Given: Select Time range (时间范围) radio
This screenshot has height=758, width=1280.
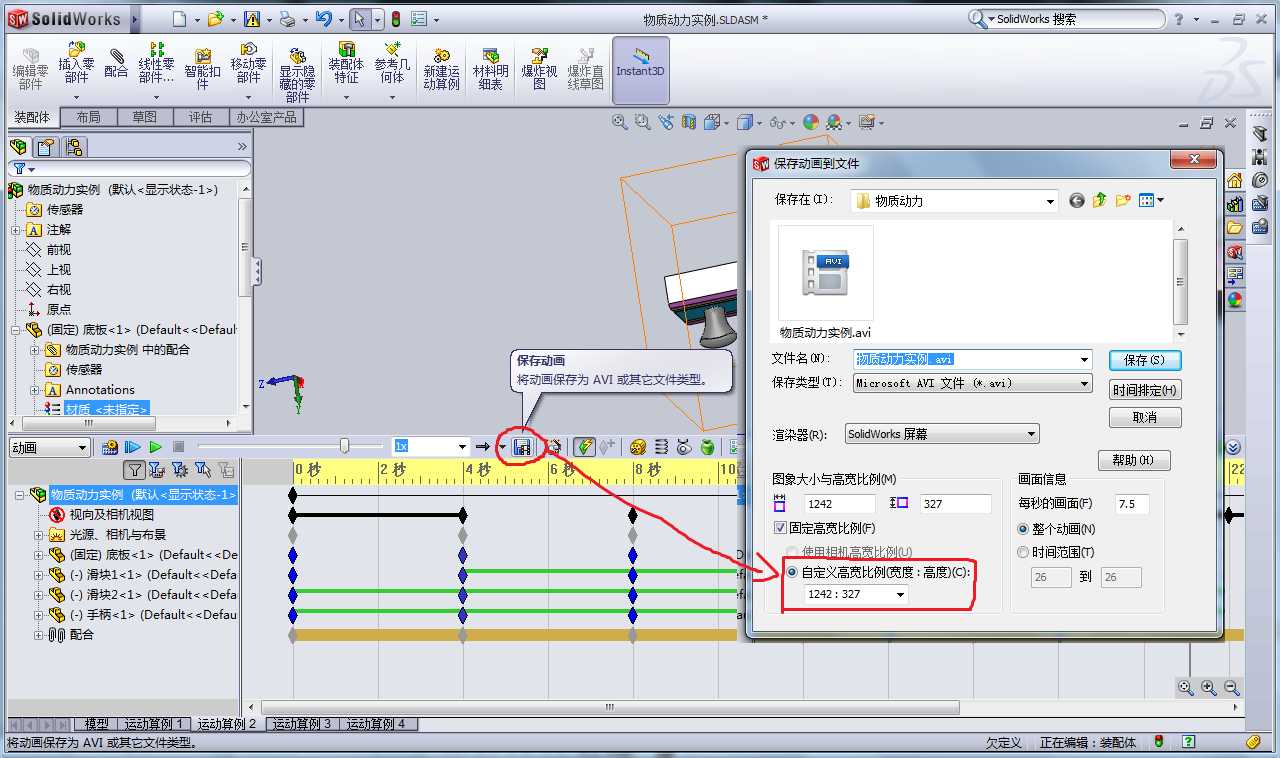Looking at the screenshot, I should pyautogui.click(x=1023, y=552).
